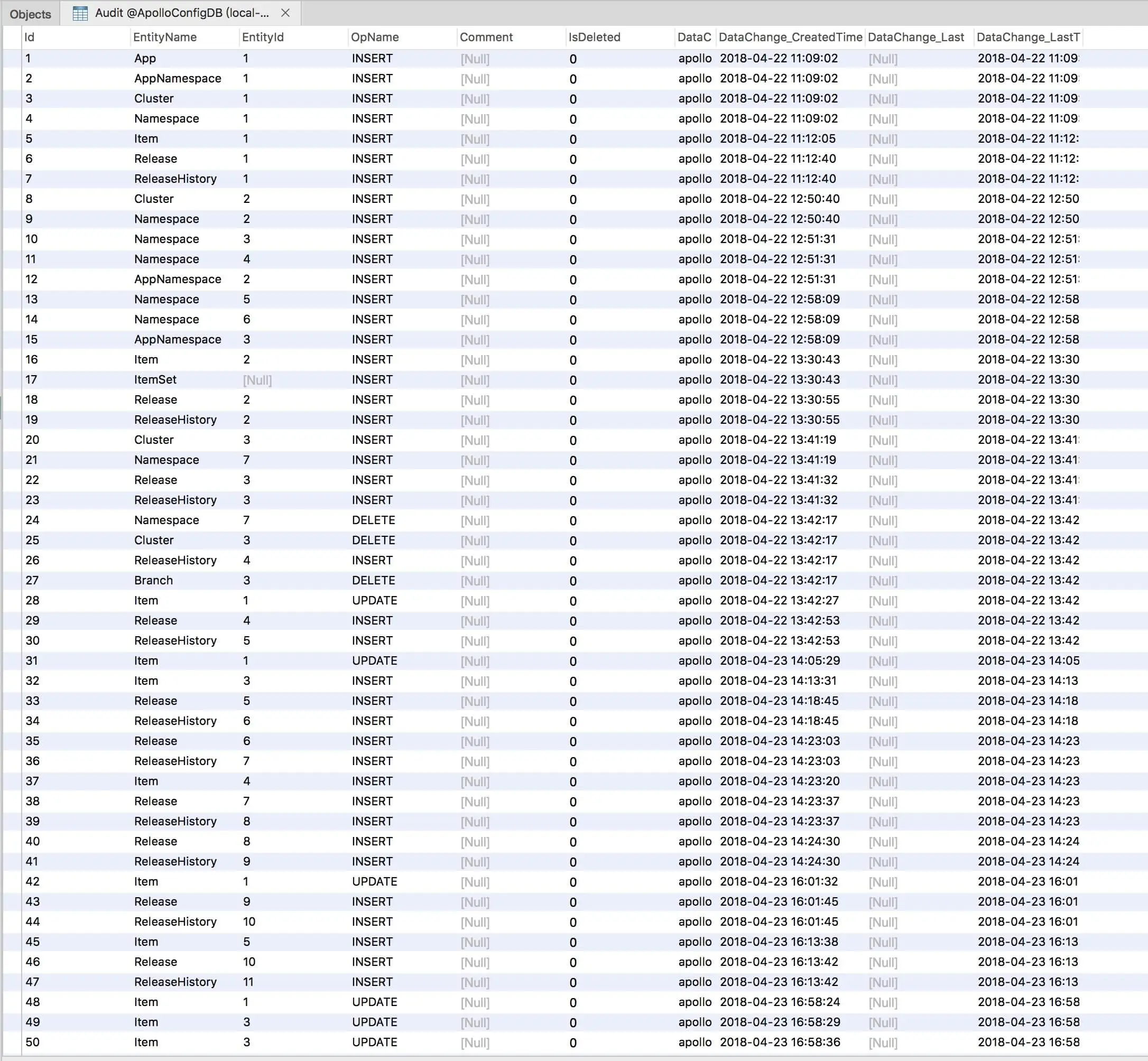Screen dimensions: 1148x1061
Task: Select 'AppNamespace' cell in row 2
Action: coord(178,79)
